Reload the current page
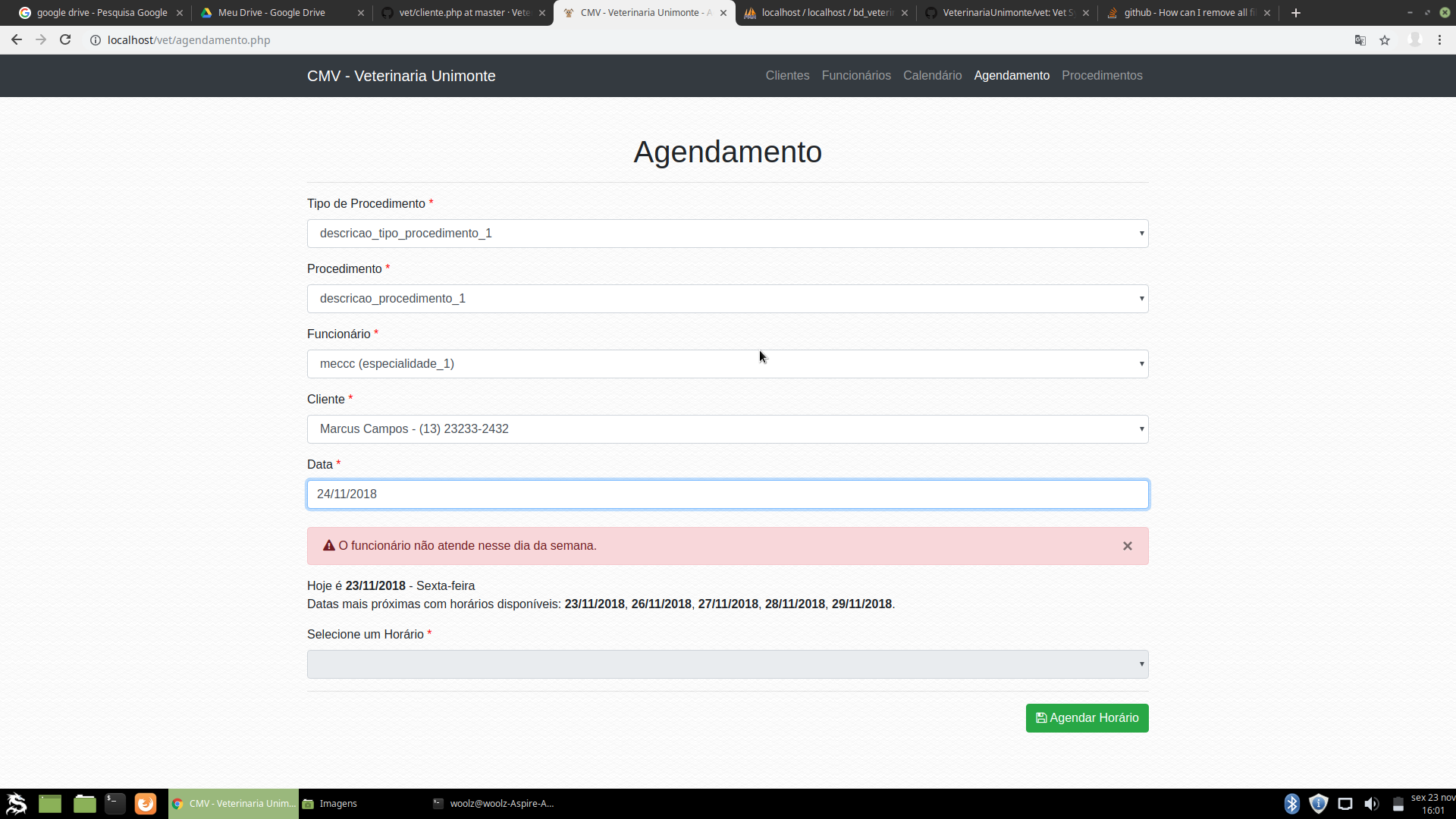The image size is (1456, 819). pyautogui.click(x=65, y=40)
